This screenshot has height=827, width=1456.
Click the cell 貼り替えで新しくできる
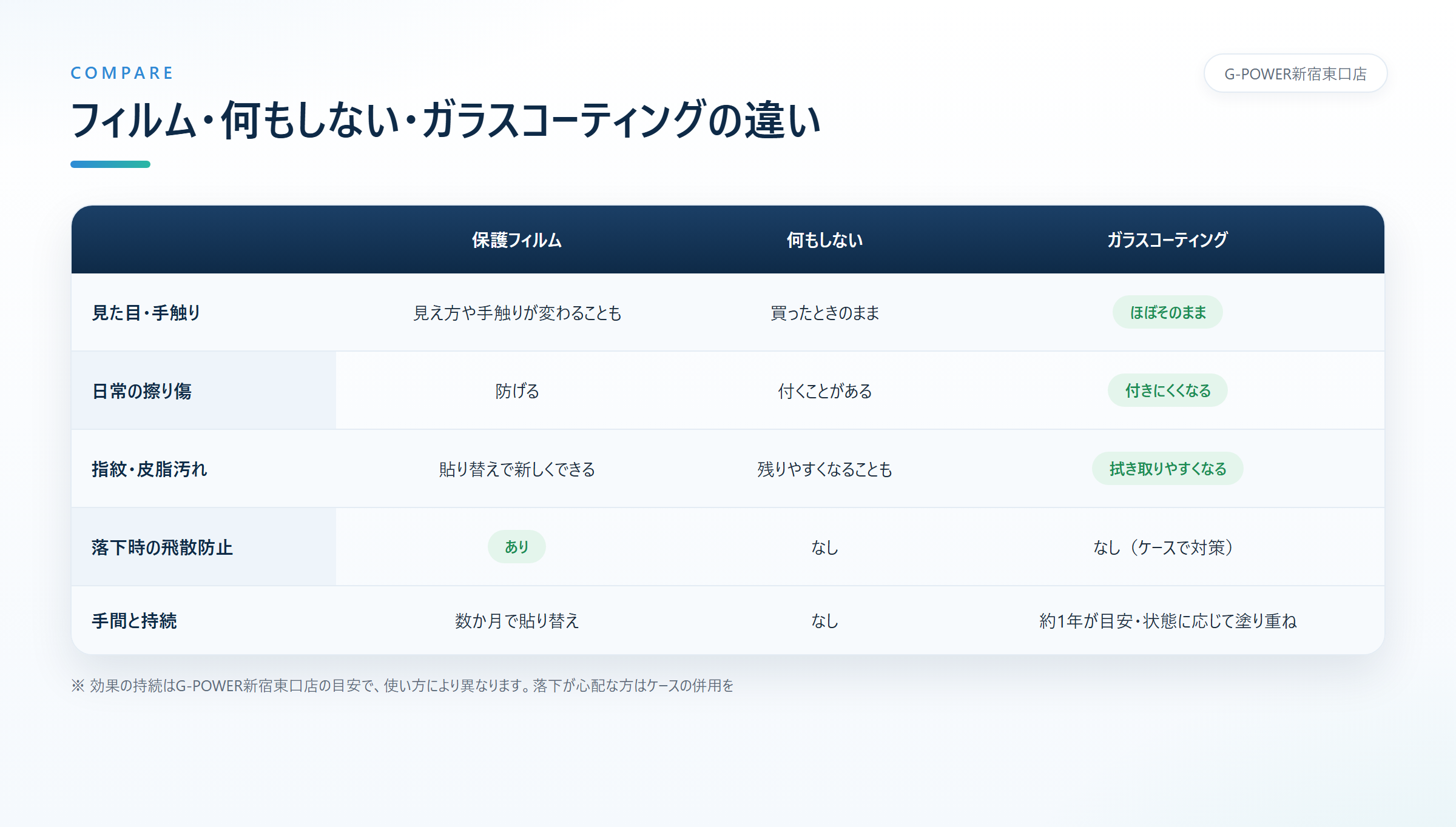pyautogui.click(x=517, y=469)
